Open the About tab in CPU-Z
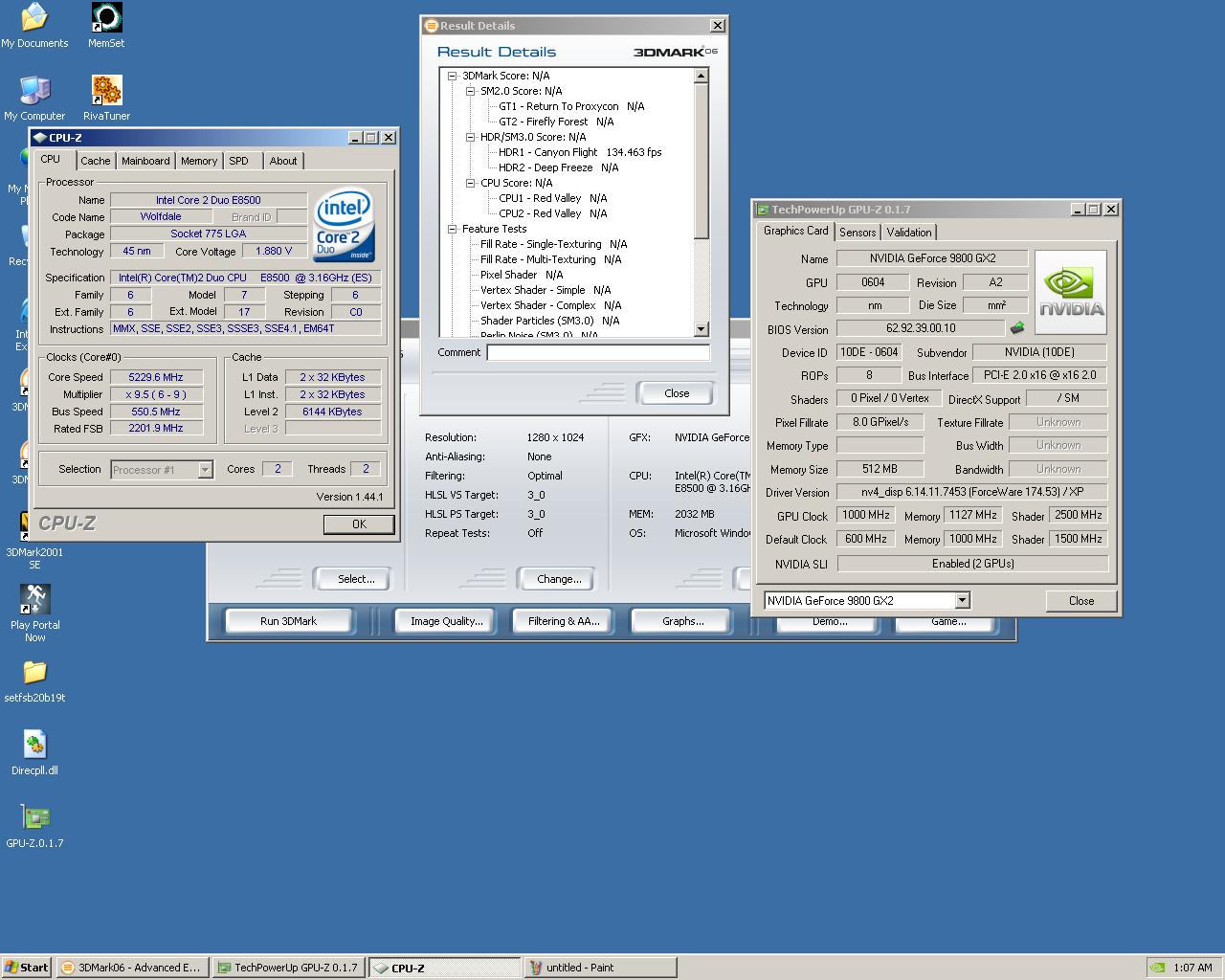This screenshot has width=1225, height=980. (283, 161)
